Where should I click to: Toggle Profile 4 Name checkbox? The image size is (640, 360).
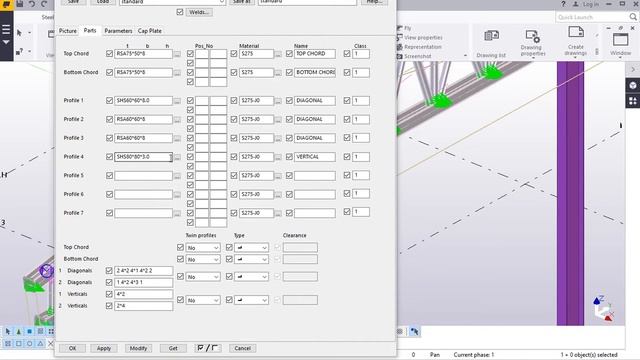click(289, 157)
